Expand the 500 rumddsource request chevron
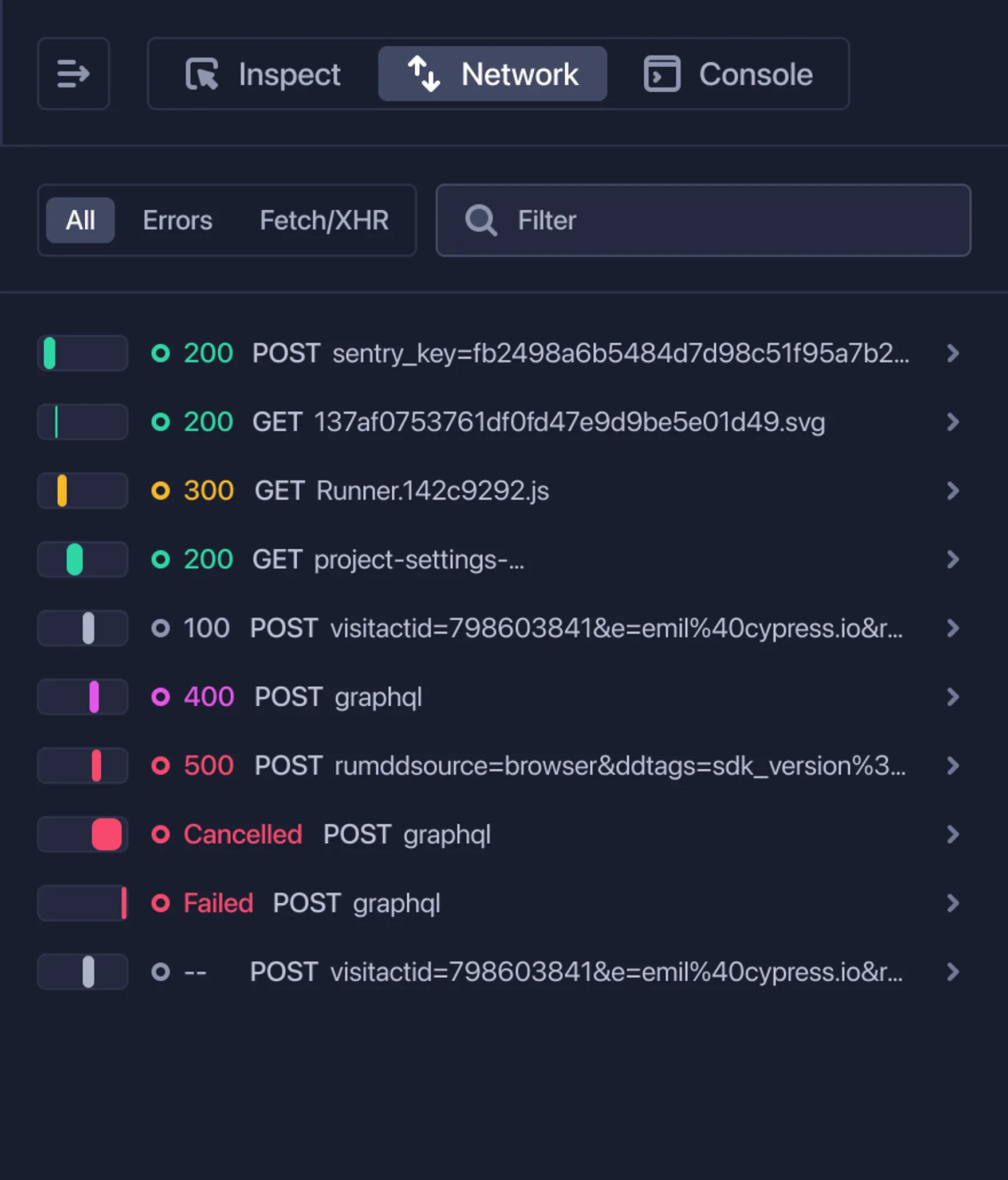The image size is (1008, 1180). [952, 766]
